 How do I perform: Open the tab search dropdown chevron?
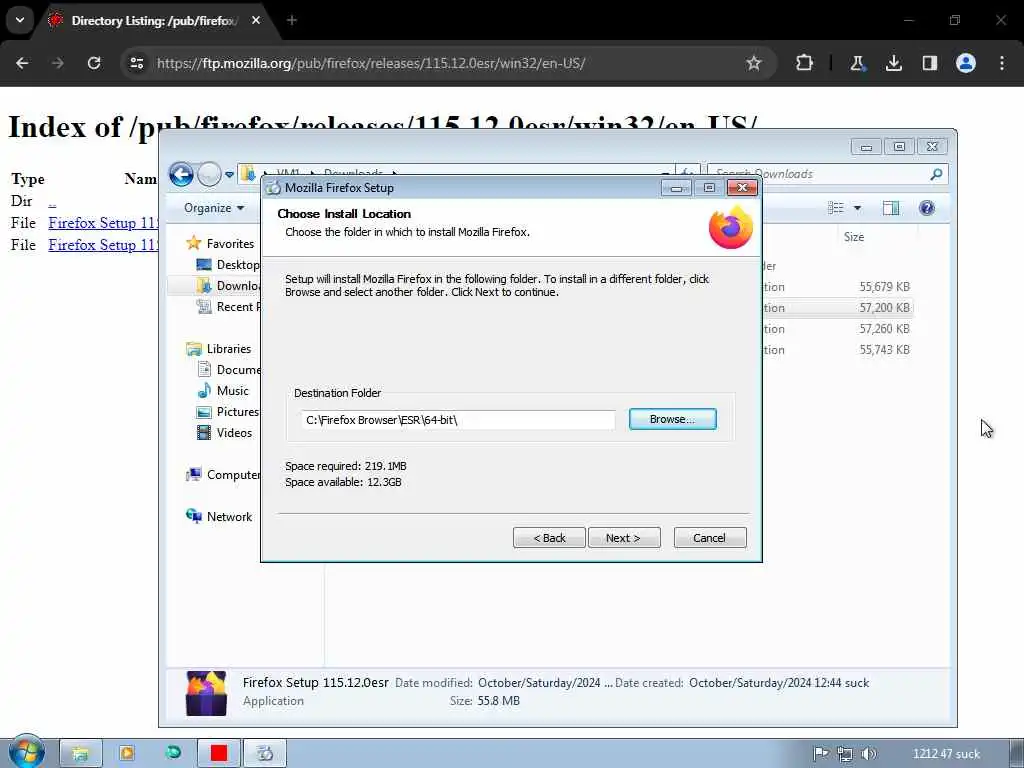tap(20, 20)
